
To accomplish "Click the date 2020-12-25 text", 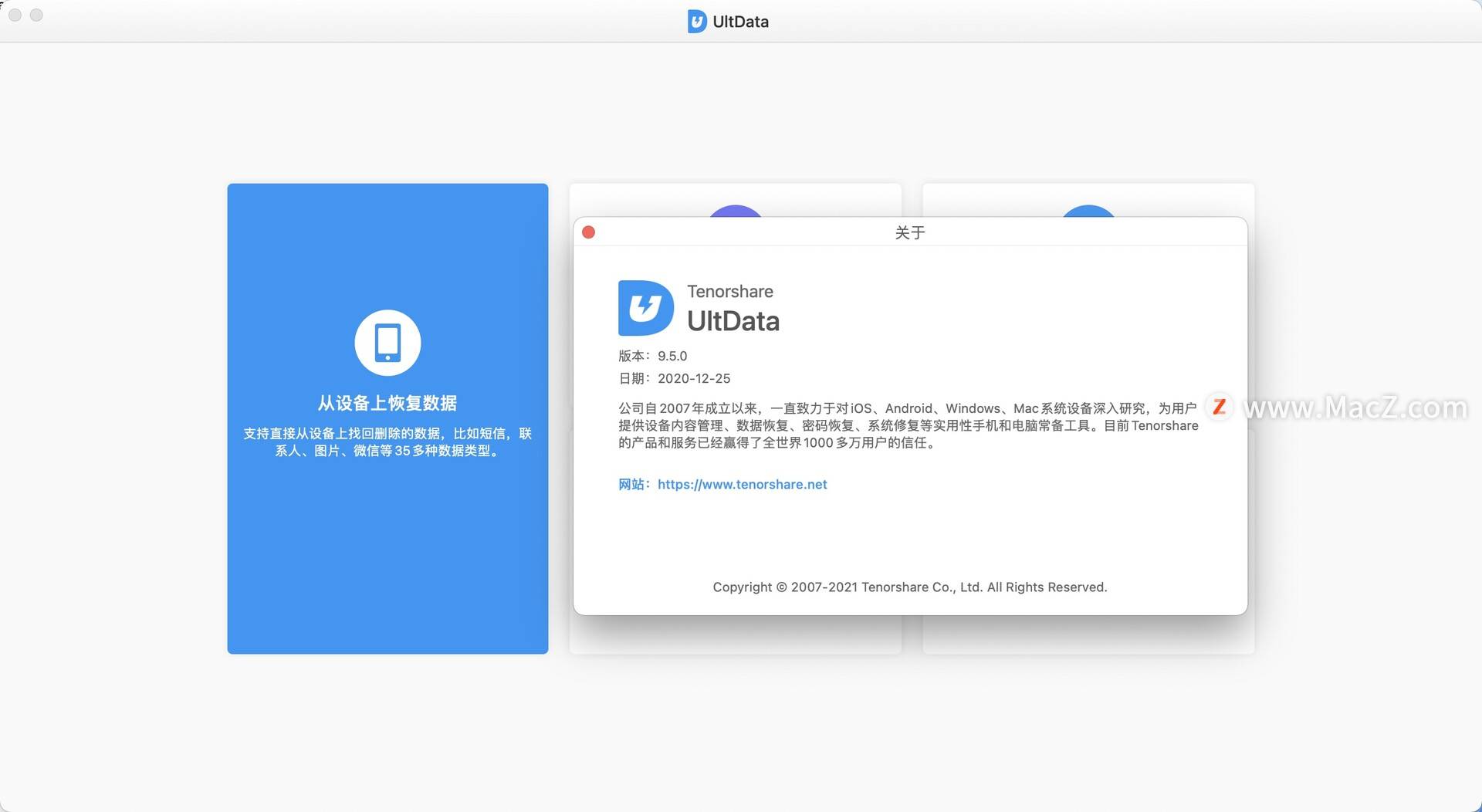I will (693, 378).
